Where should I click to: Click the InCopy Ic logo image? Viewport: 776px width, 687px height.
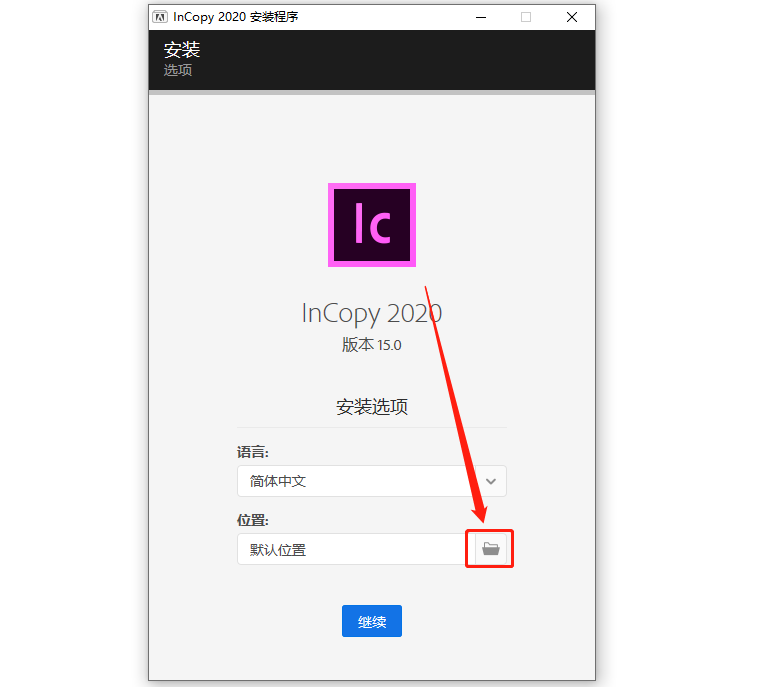[x=372, y=225]
